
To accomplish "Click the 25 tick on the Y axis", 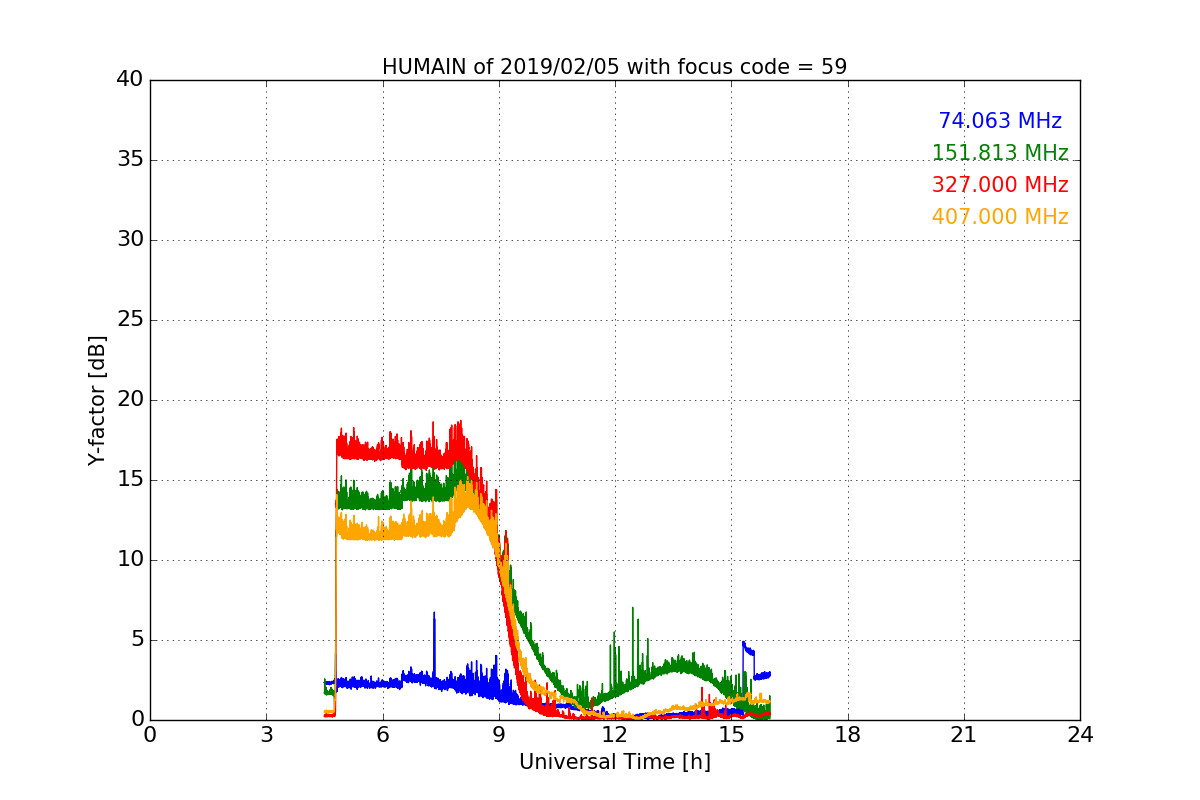I will click(x=130, y=320).
